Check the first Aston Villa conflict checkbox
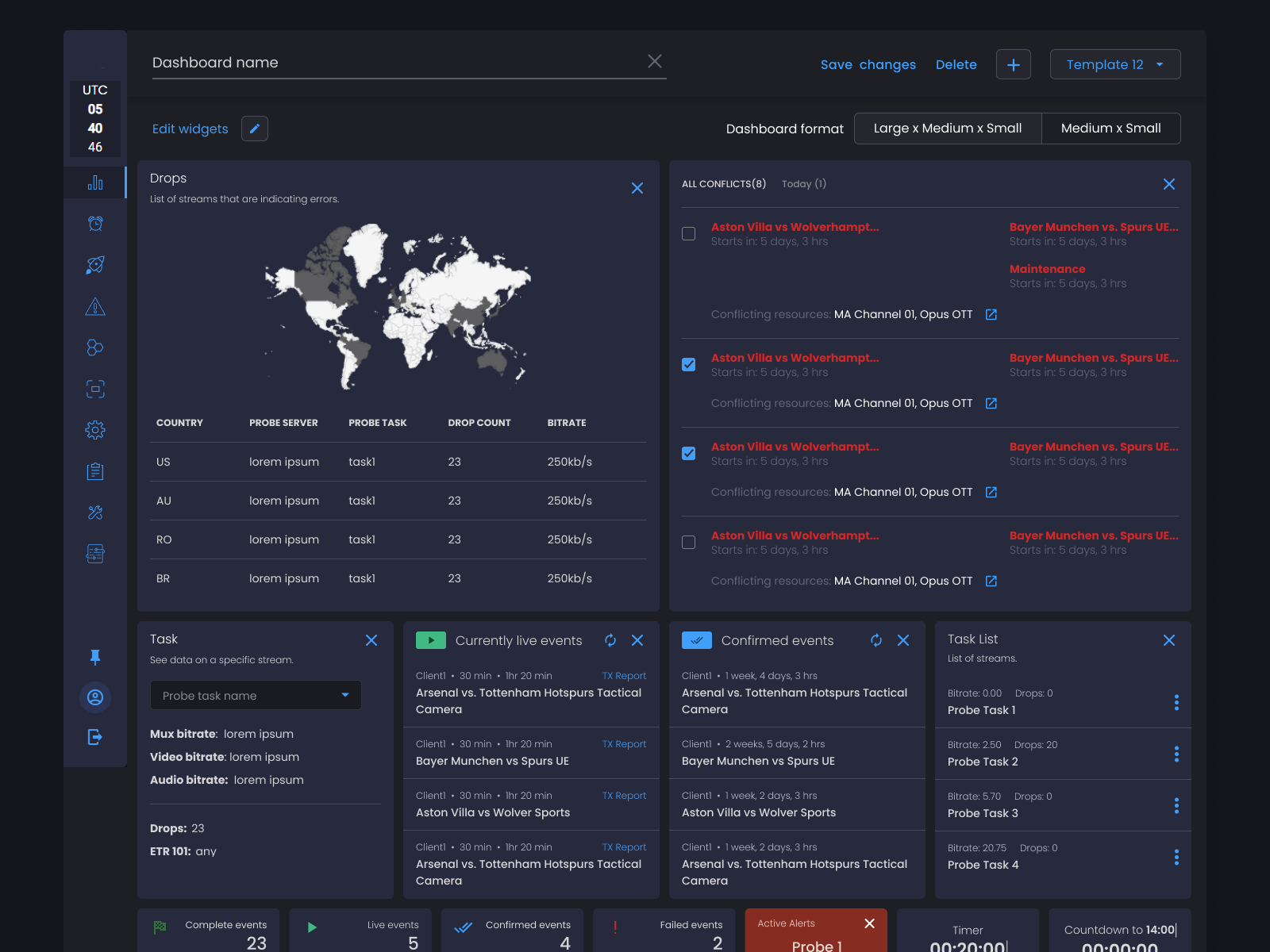This screenshot has width=1270, height=952. click(x=688, y=233)
